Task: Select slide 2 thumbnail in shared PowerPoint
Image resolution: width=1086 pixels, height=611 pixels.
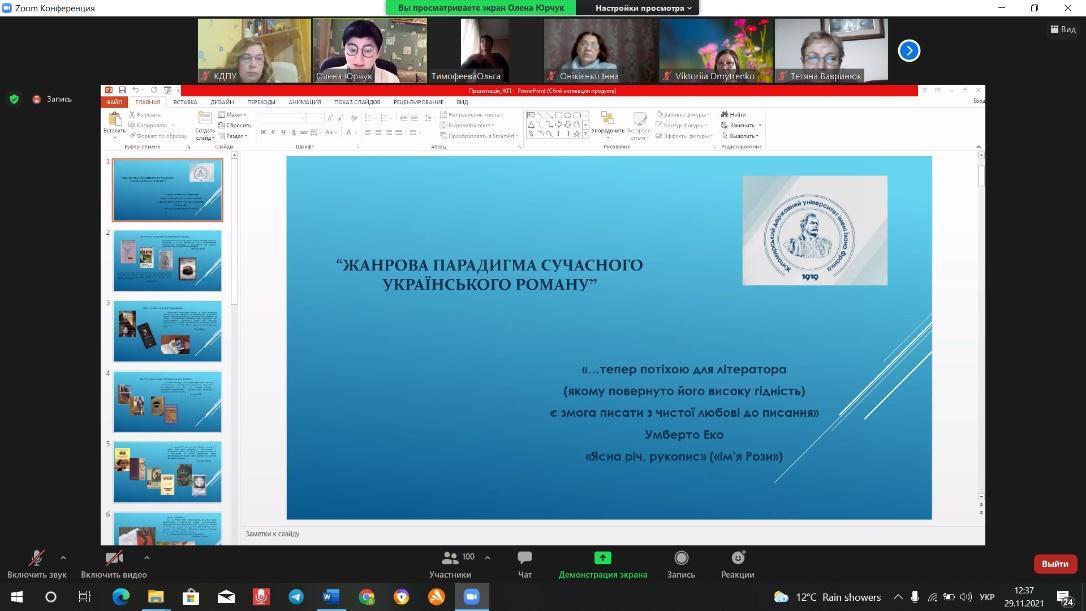Action: [167, 260]
